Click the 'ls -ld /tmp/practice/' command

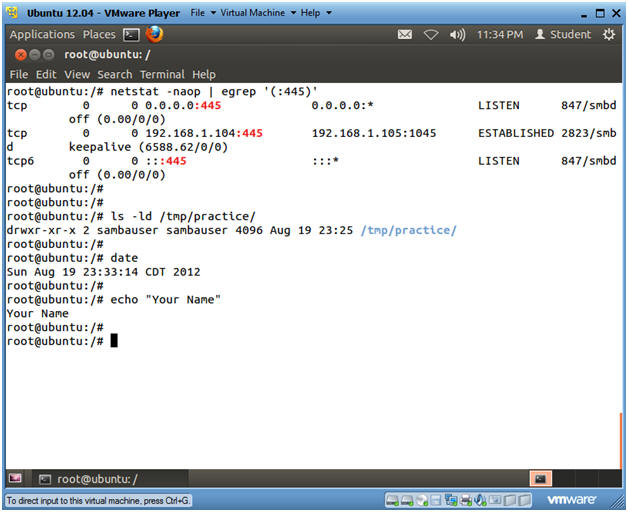click(183, 217)
